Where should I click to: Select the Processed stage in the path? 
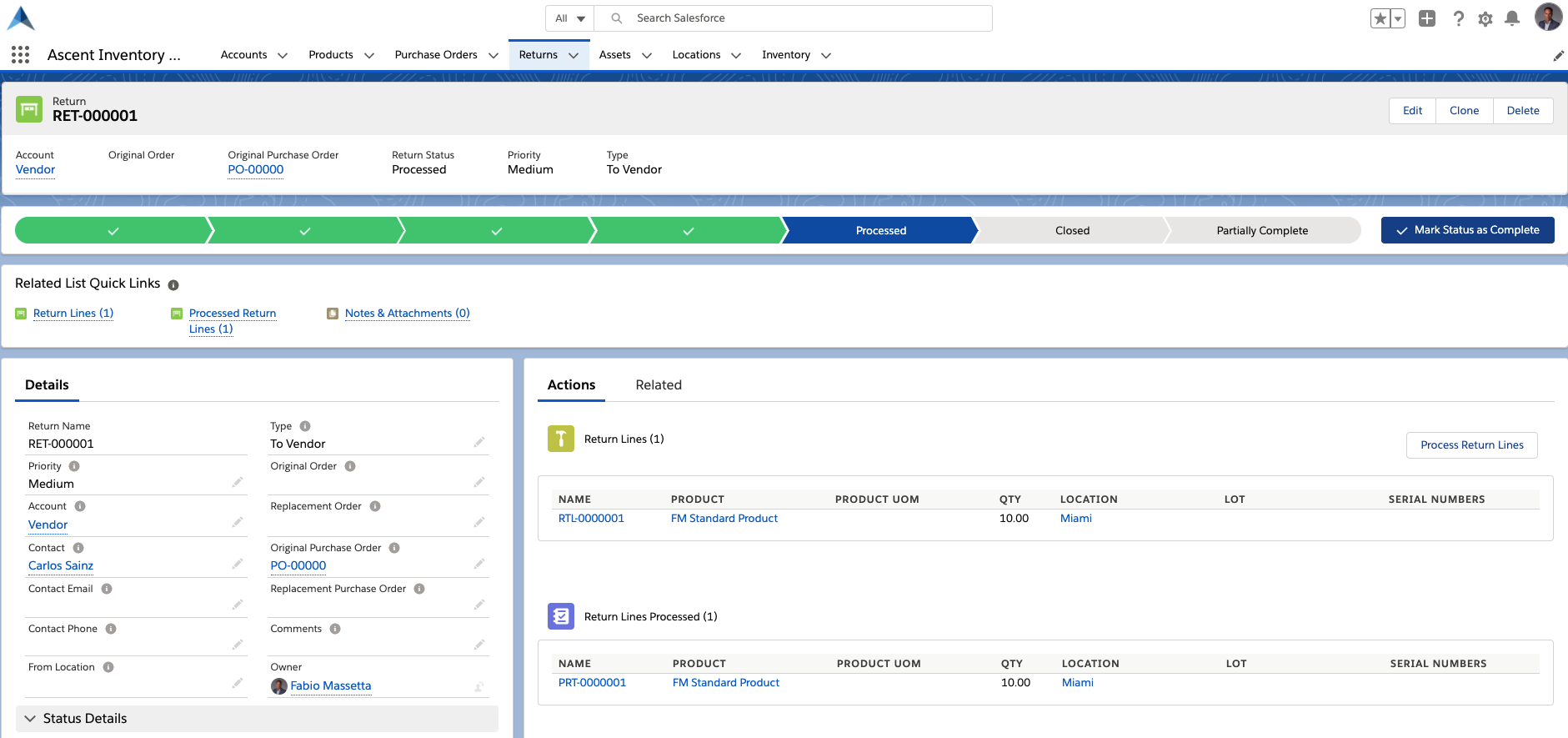click(880, 231)
